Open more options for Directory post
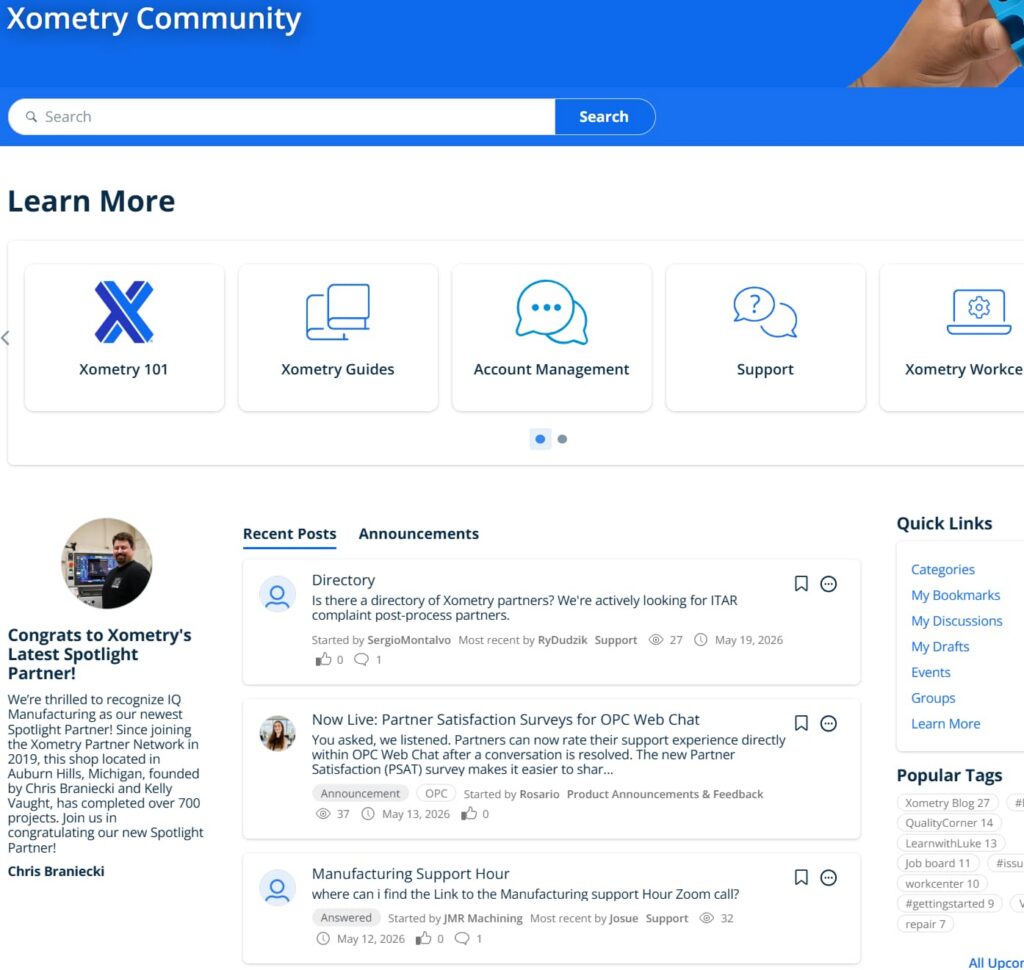This screenshot has height=970, width=1024. pyautogui.click(x=828, y=584)
